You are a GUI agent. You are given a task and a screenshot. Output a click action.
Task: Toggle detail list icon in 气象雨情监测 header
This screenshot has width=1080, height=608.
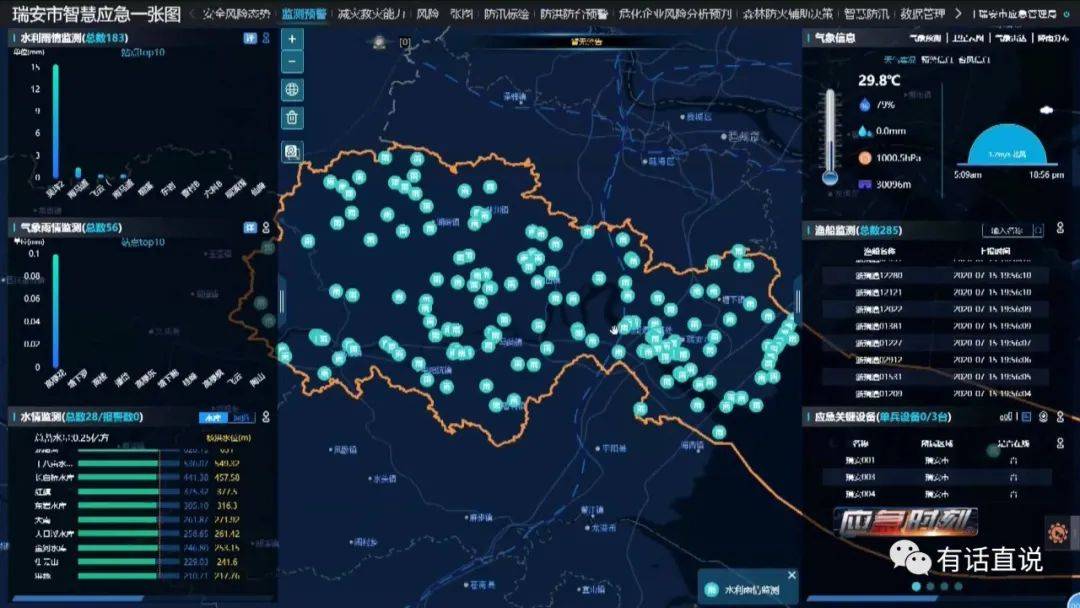click(x=250, y=227)
